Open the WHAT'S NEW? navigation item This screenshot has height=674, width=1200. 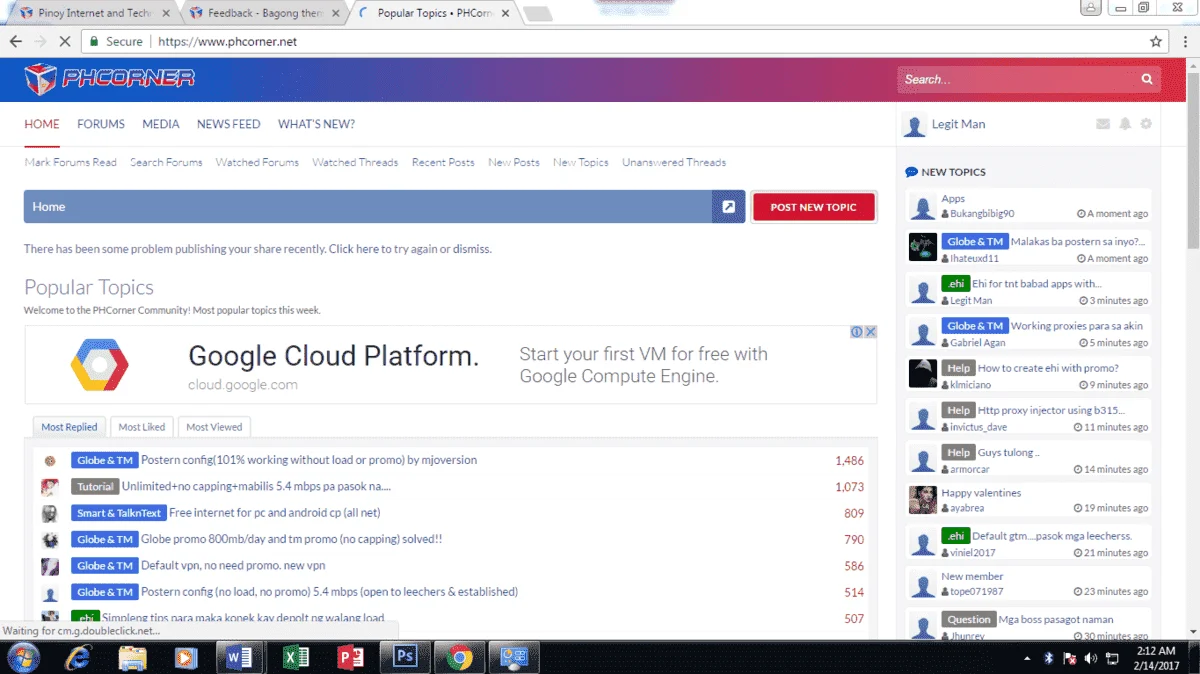(316, 124)
